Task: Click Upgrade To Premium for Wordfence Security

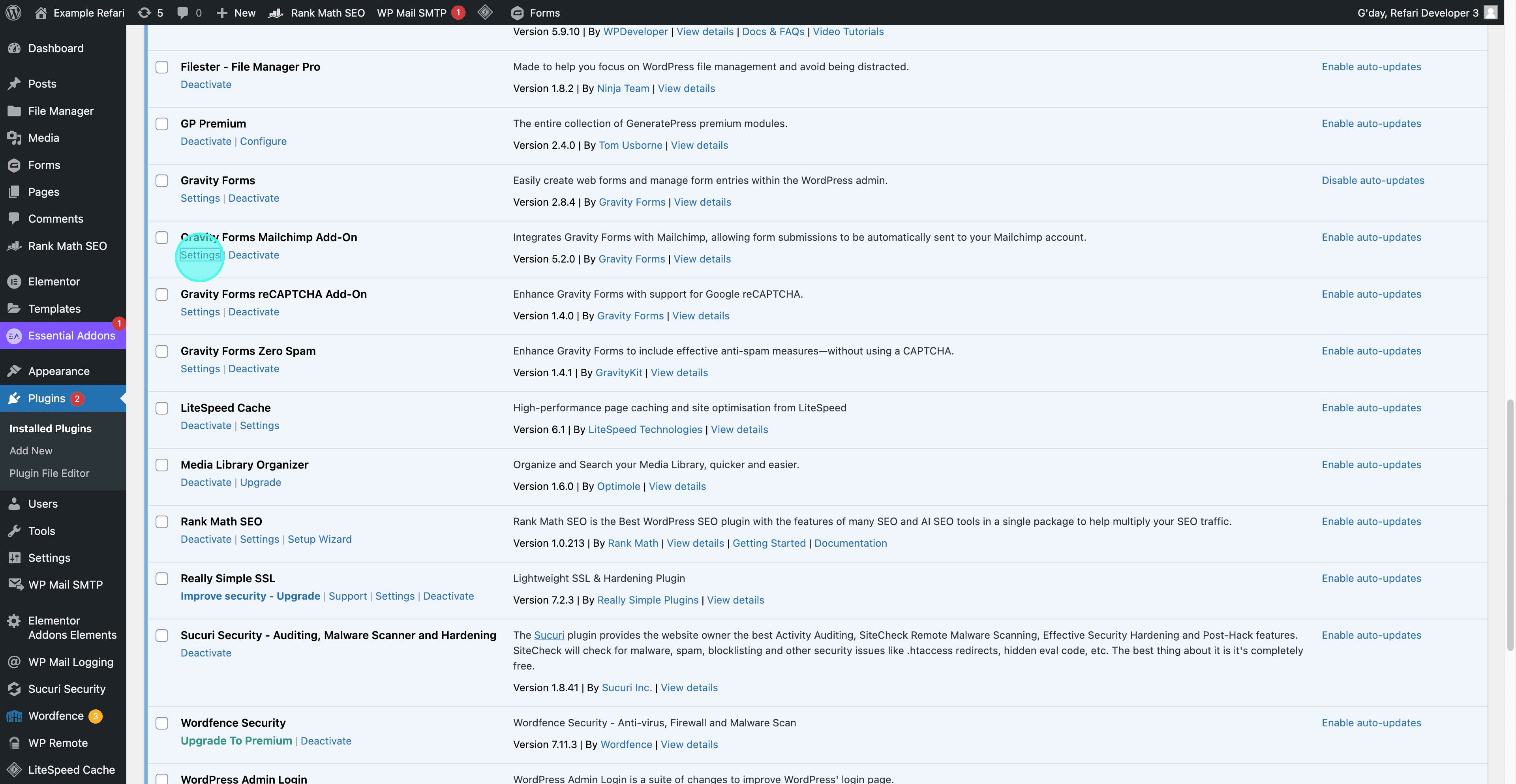Action: pyautogui.click(x=236, y=741)
